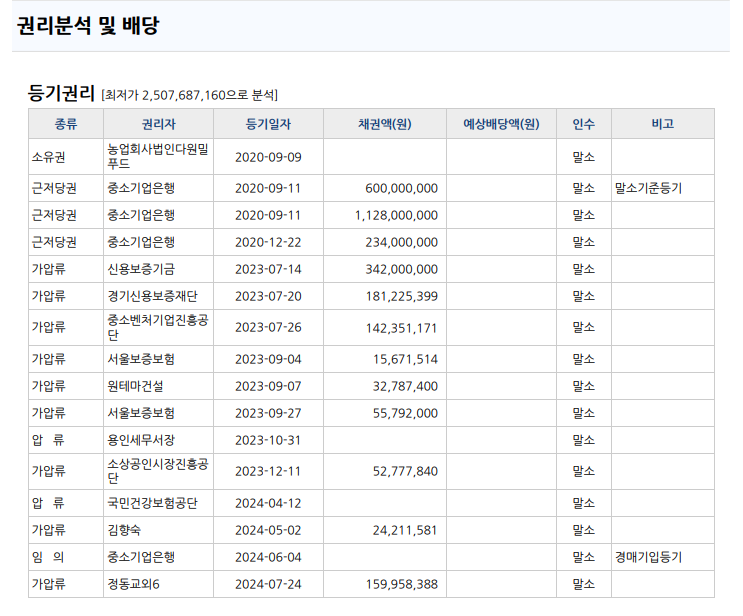Select the 소유권 type cell

click(x=66, y=157)
